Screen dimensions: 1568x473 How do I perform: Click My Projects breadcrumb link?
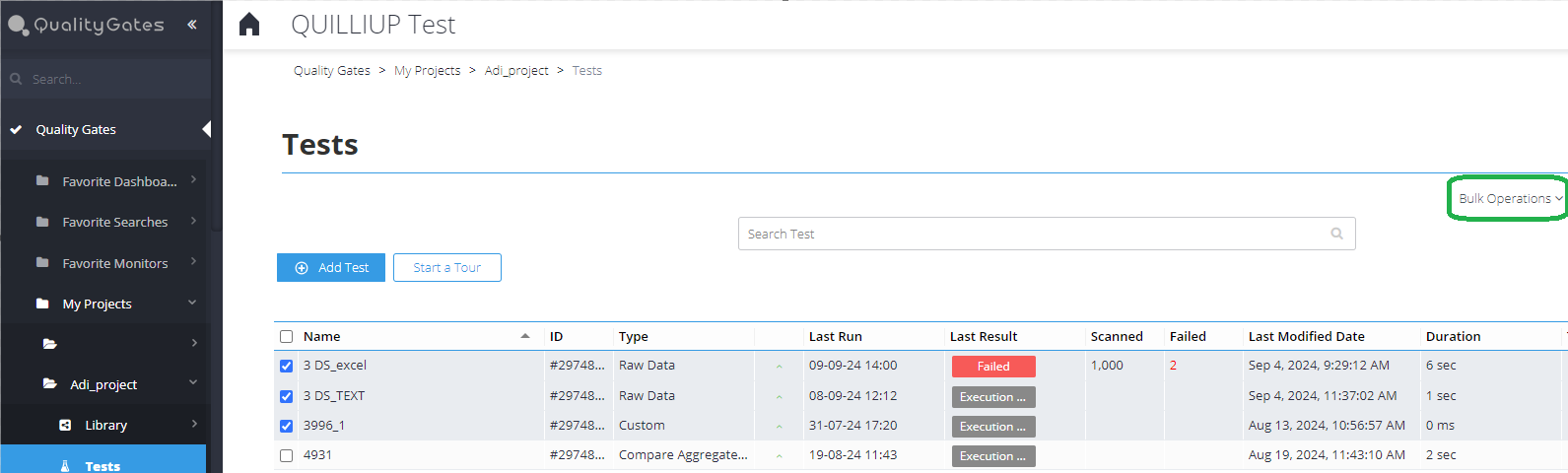tap(428, 70)
